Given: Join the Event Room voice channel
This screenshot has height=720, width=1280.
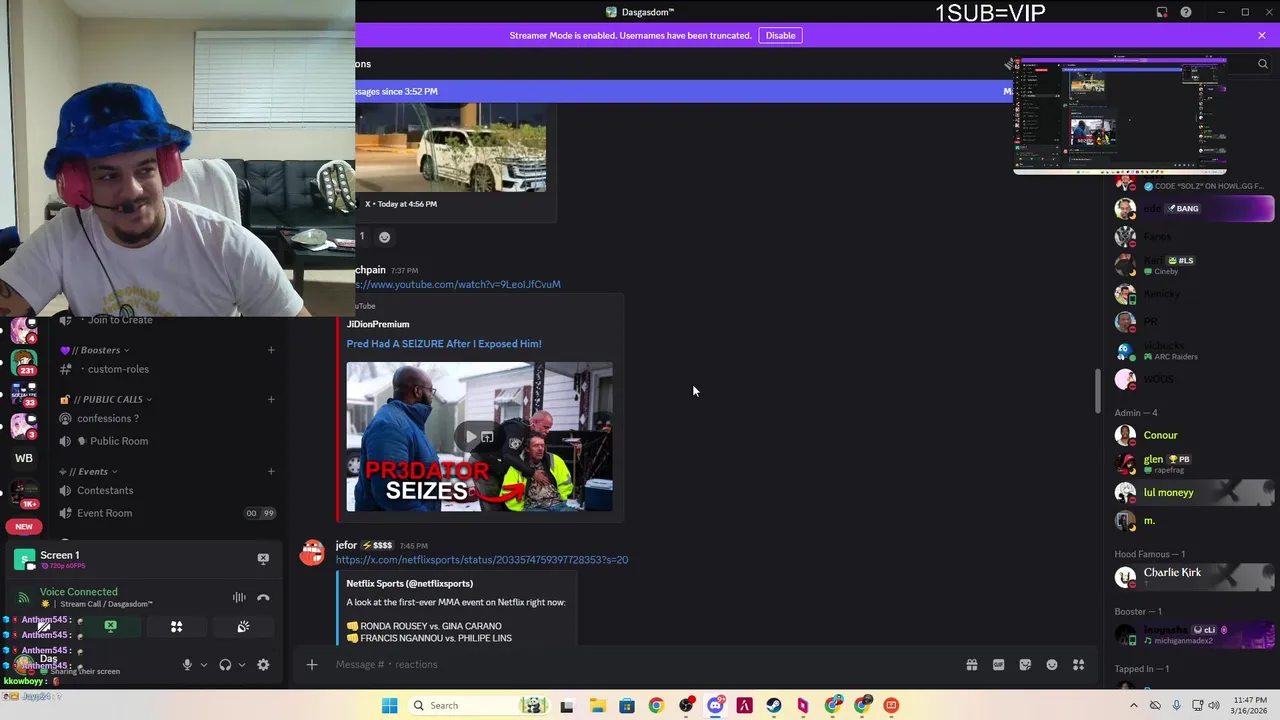Looking at the screenshot, I should coord(165,513).
